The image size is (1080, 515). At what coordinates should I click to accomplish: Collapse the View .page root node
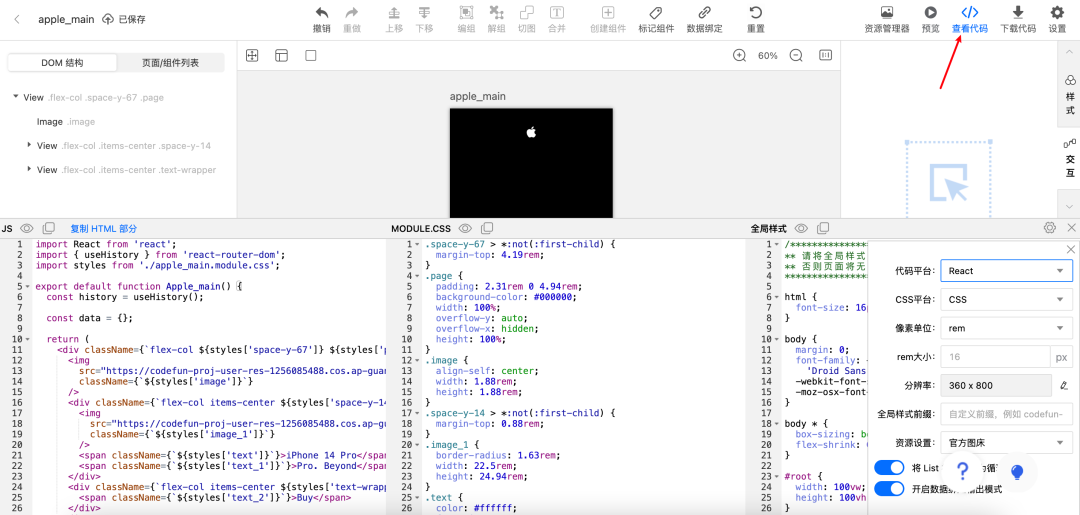coord(15,96)
